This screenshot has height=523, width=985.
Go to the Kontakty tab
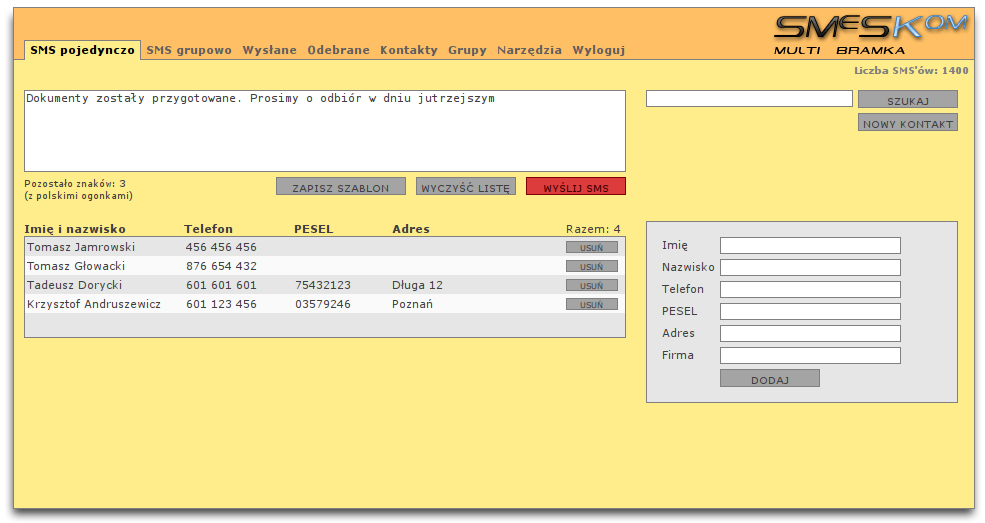pyautogui.click(x=408, y=50)
